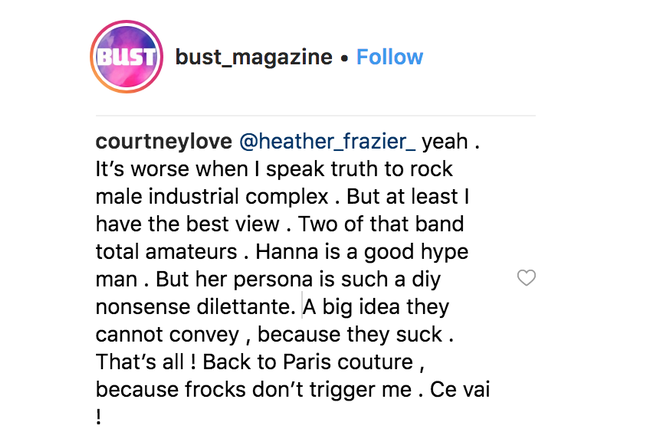Like the courtneylove comment with heart icon
The image size is (646, 432).
[526, 278]
